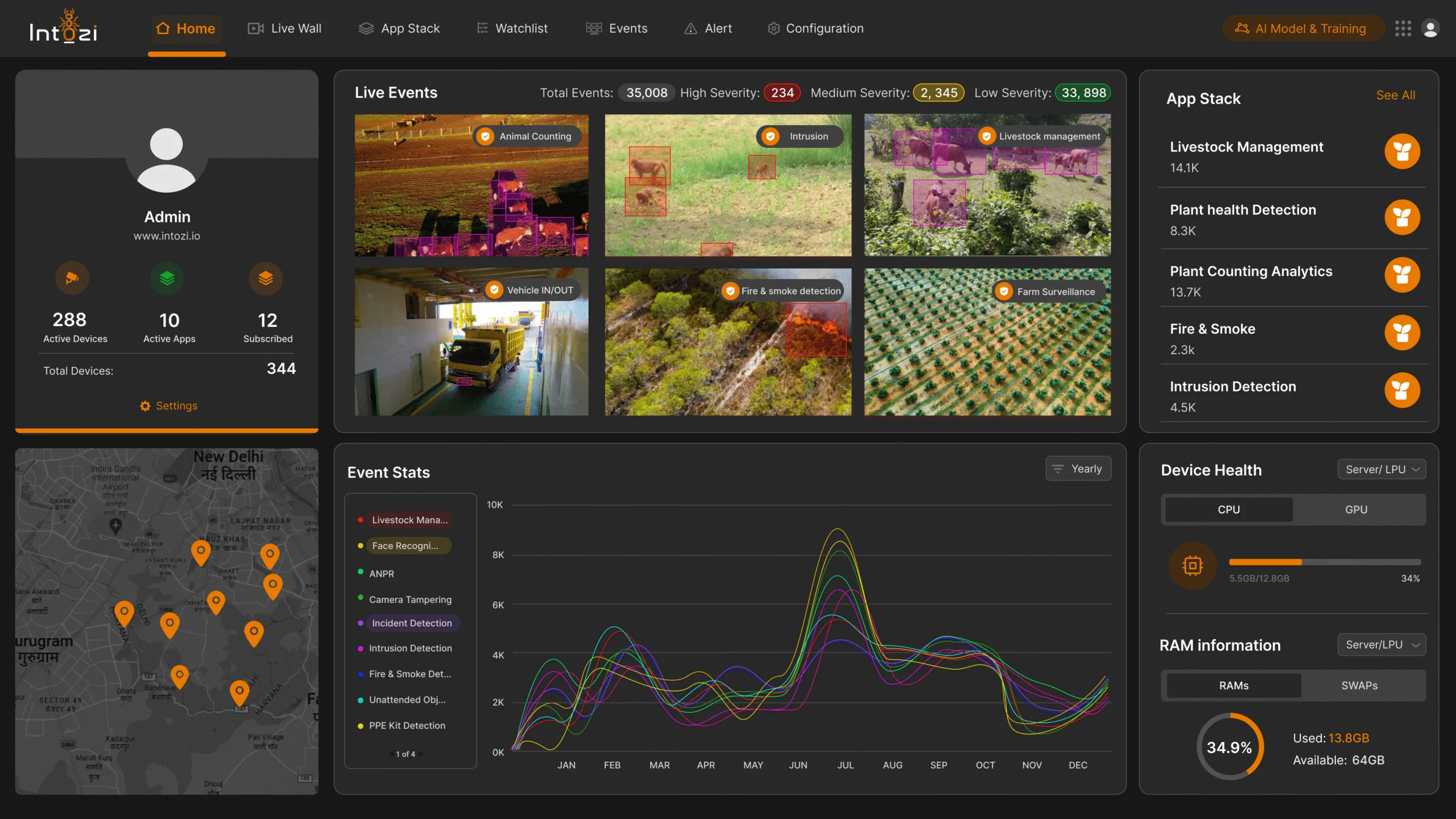The image size is (1456, 819).
Task: Click the Subscribed orange layers icon
Action: (x=266, y=278)
